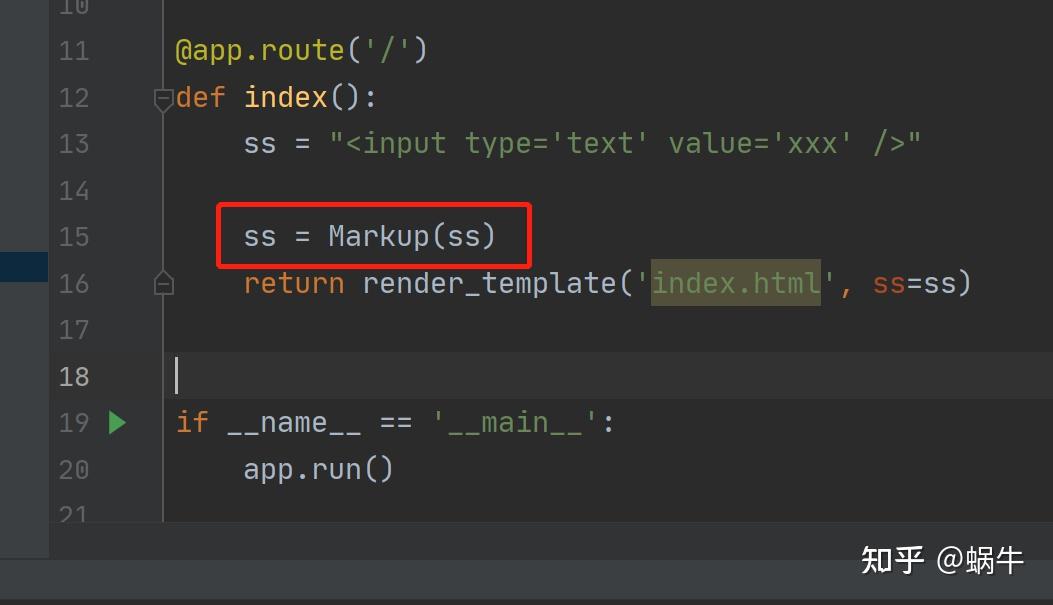Click the ss=ss keyword argument

913,283
